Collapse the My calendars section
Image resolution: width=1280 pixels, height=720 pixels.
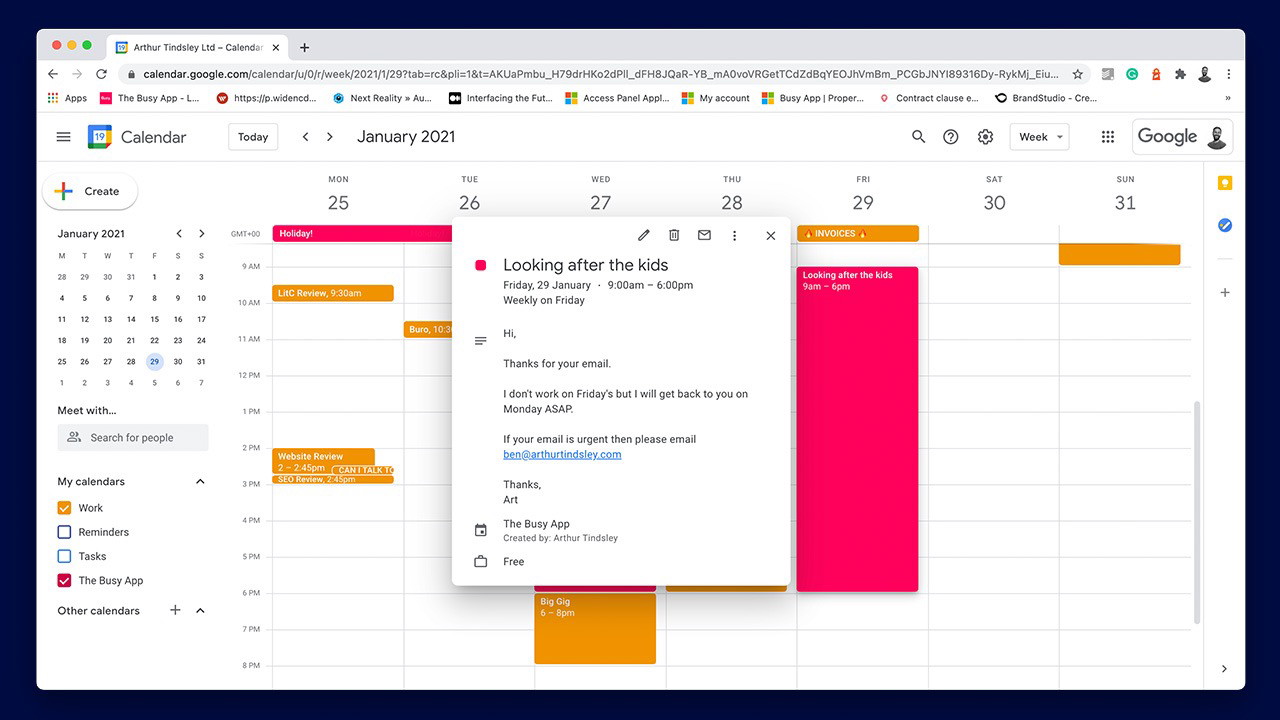(200, 481)
